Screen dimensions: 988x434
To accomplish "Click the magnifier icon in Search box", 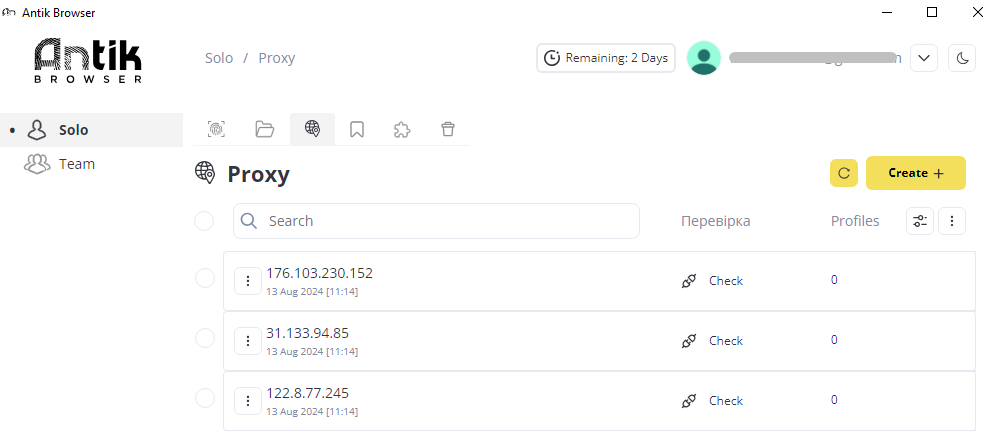I will (x=249, y=220).
